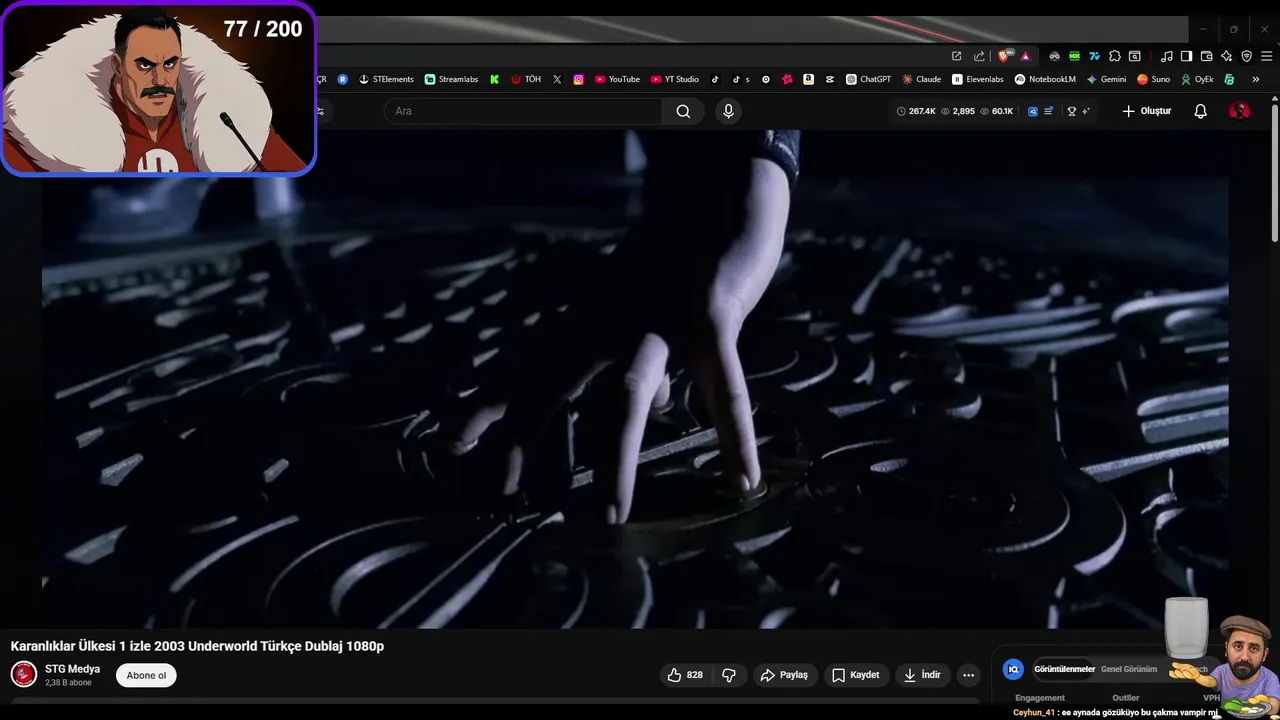1280x720 pixels.
Task: Click the Oluştur create button
Action: pos(1146,111)
